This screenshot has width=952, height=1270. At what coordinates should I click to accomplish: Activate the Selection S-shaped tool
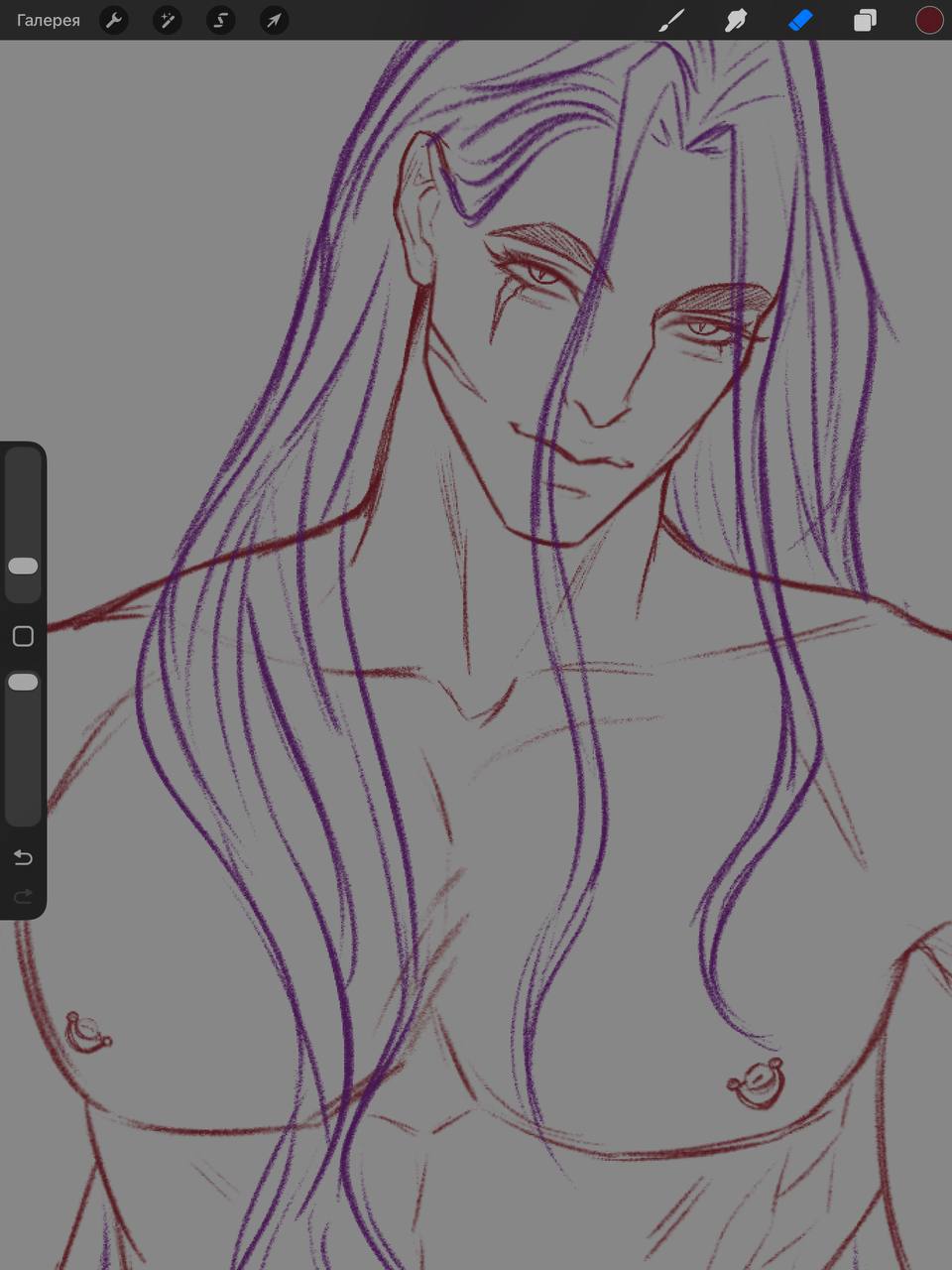point(221,20)
